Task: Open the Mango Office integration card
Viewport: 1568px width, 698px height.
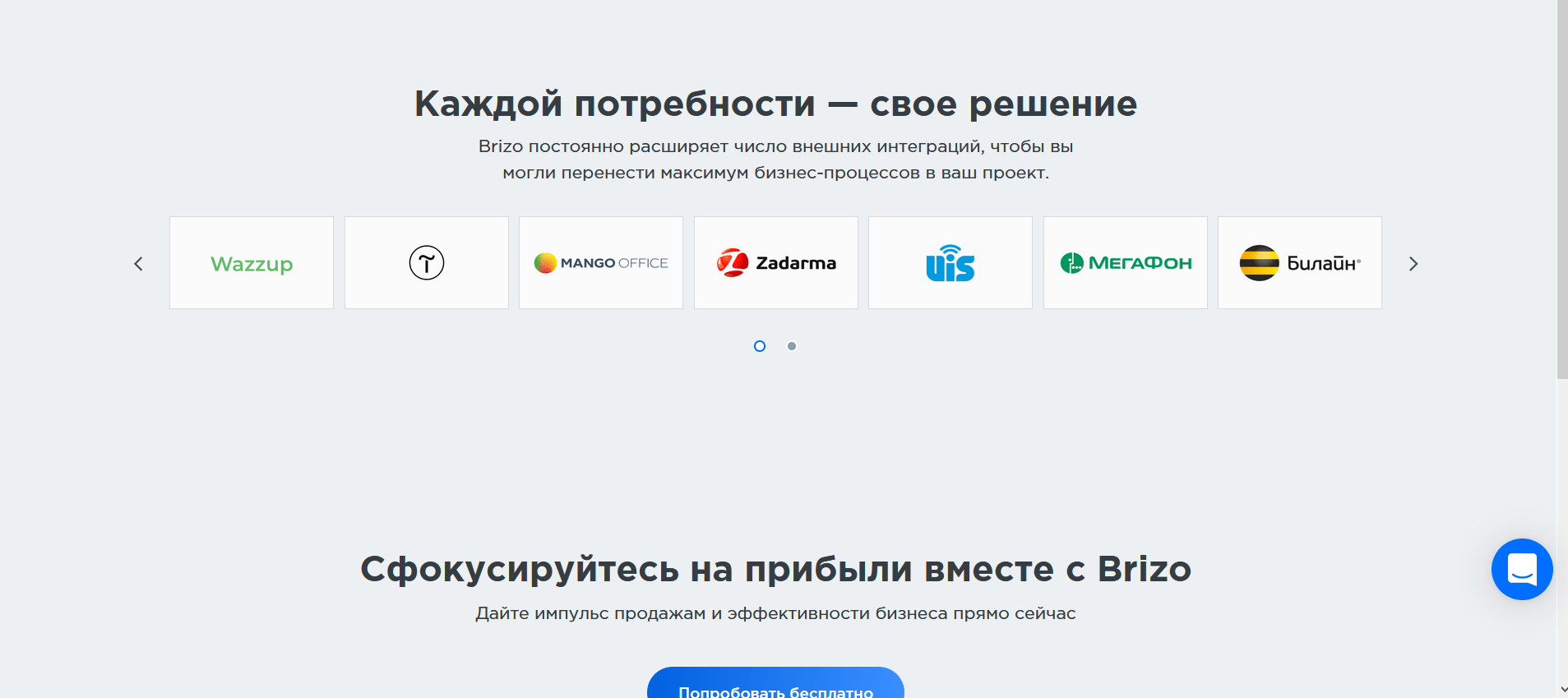Action: [x=601, y=263]
